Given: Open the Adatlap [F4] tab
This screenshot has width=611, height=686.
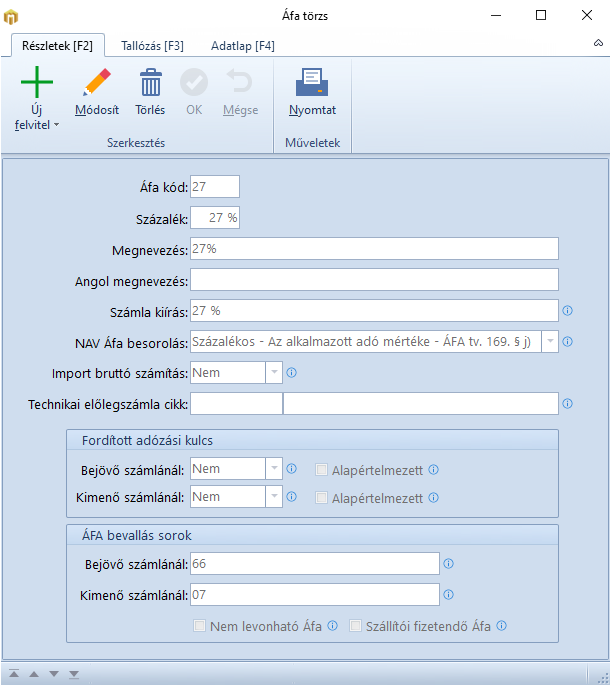Looking at the screenshot, I should coord(242,46).
